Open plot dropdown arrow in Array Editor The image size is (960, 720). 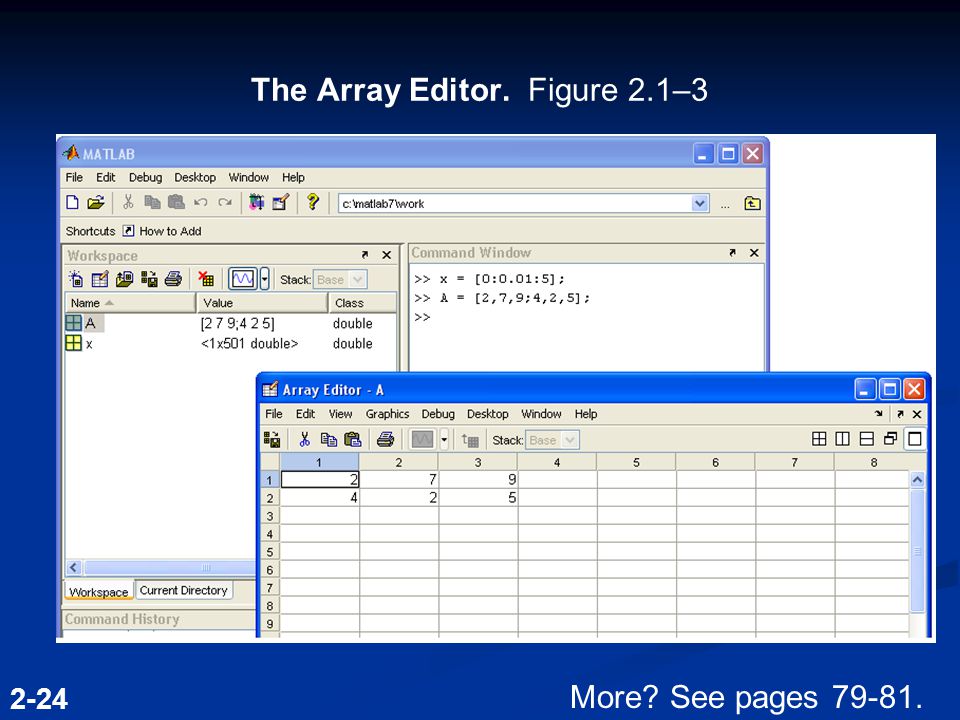(444, 439)
